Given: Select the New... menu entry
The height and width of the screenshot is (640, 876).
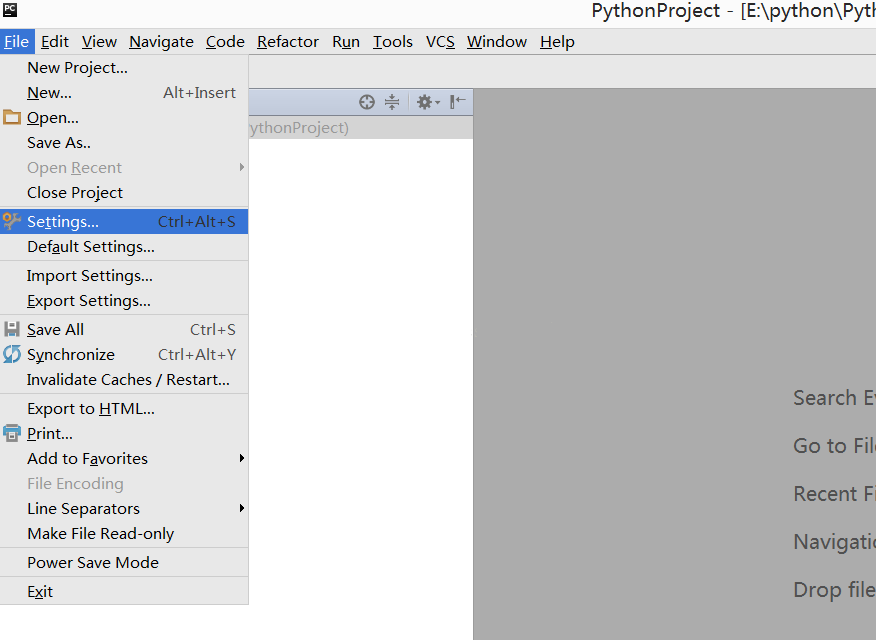Looking at the screenshot, I should click(x=124, y=93).
